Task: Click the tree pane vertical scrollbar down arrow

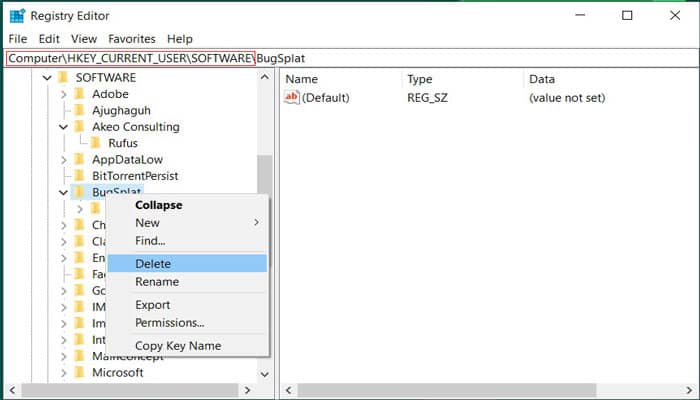Action: point(265,373)
